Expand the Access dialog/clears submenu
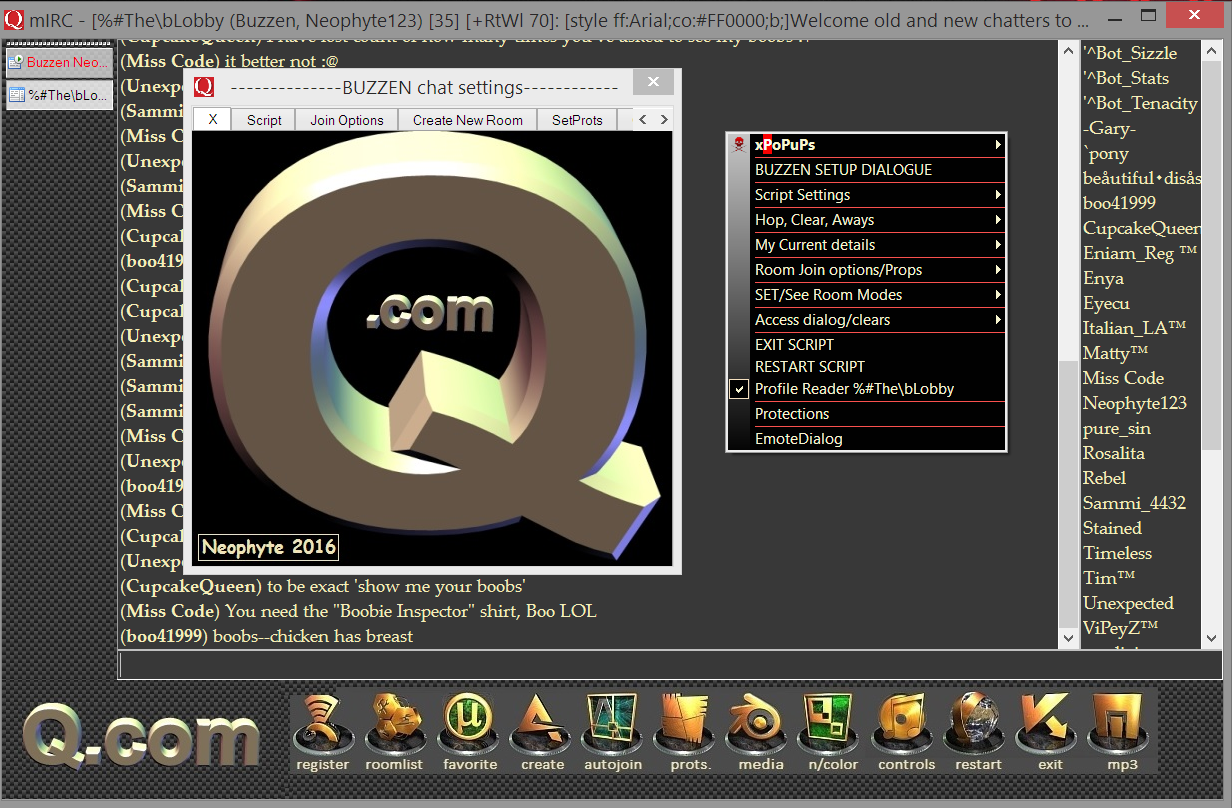 point(997,320)
